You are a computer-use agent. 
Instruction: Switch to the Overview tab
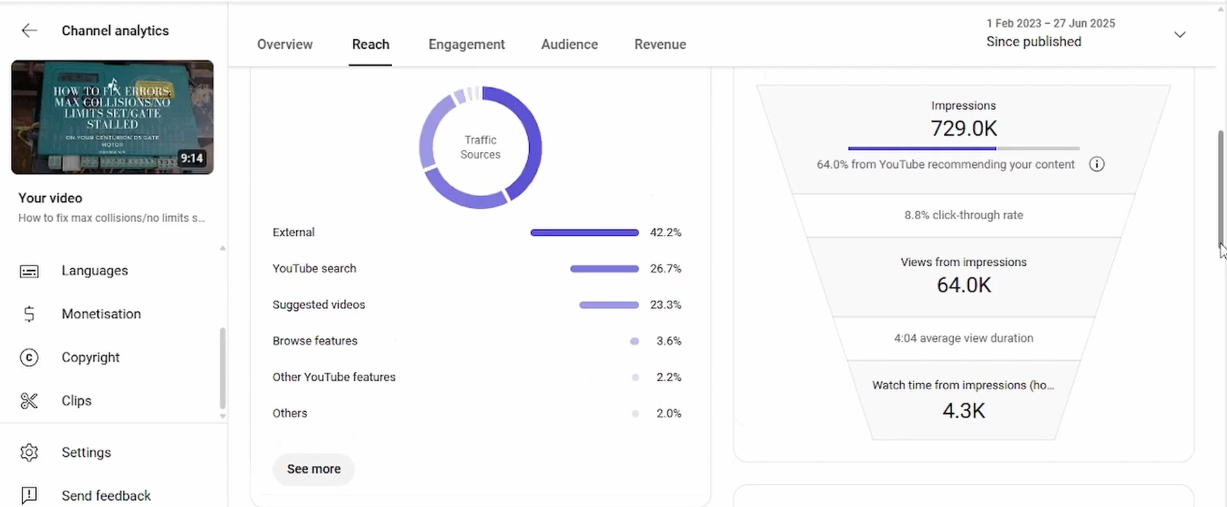click(x=285, y=45)
